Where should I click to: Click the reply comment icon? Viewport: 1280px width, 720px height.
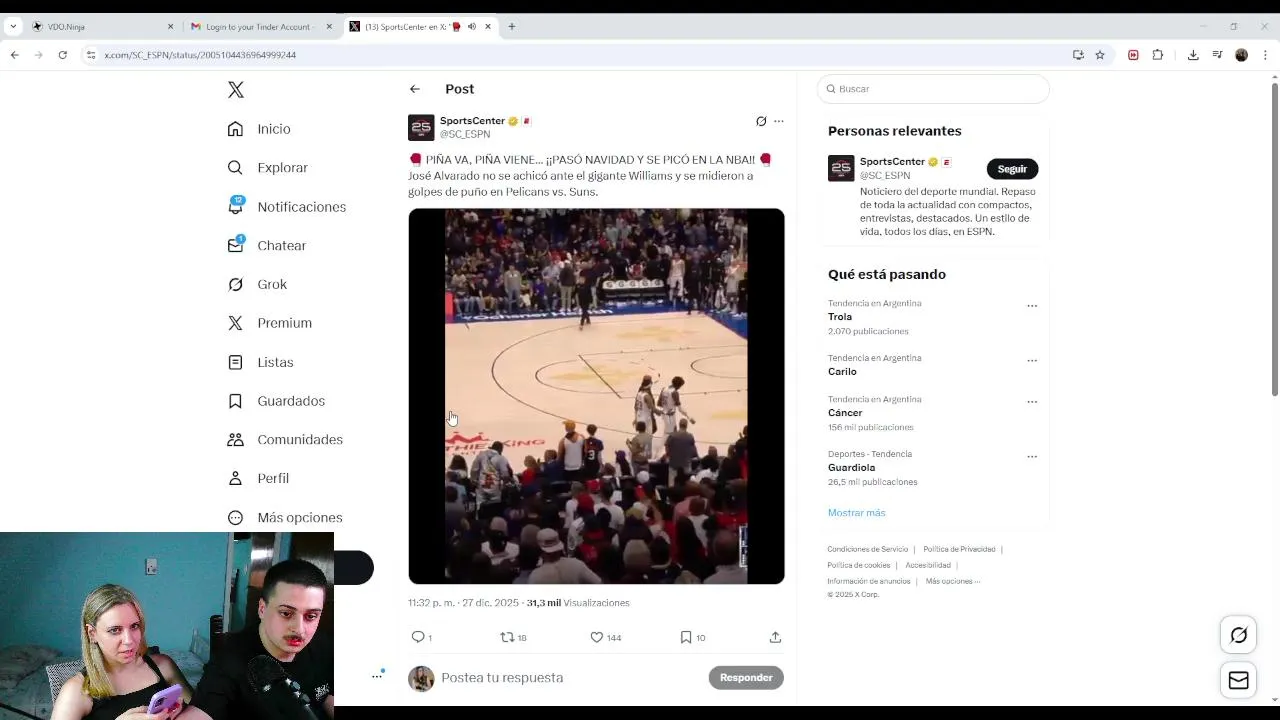tap(418, 637)
